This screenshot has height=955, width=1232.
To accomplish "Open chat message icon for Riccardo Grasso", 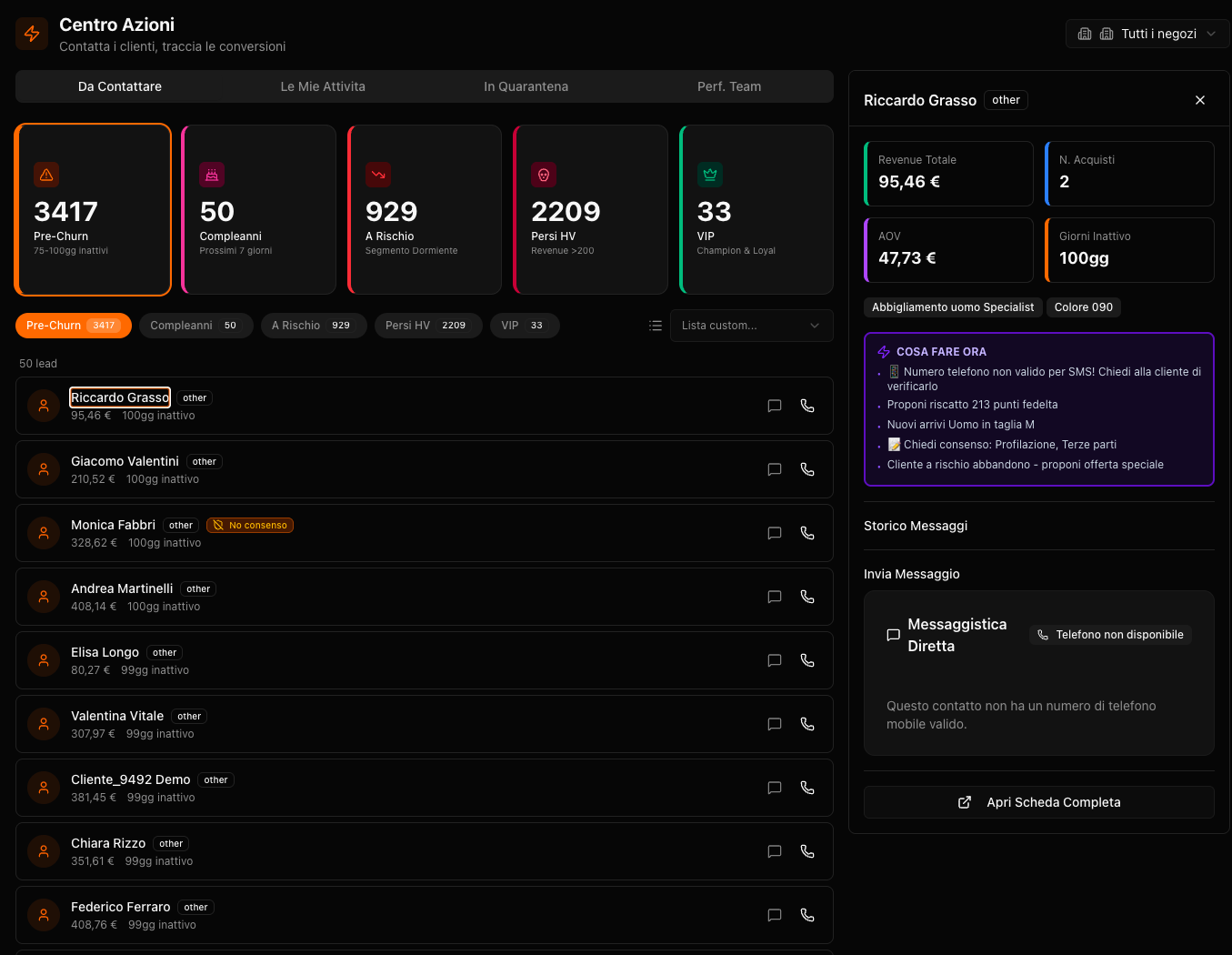I will pos(775,406).
